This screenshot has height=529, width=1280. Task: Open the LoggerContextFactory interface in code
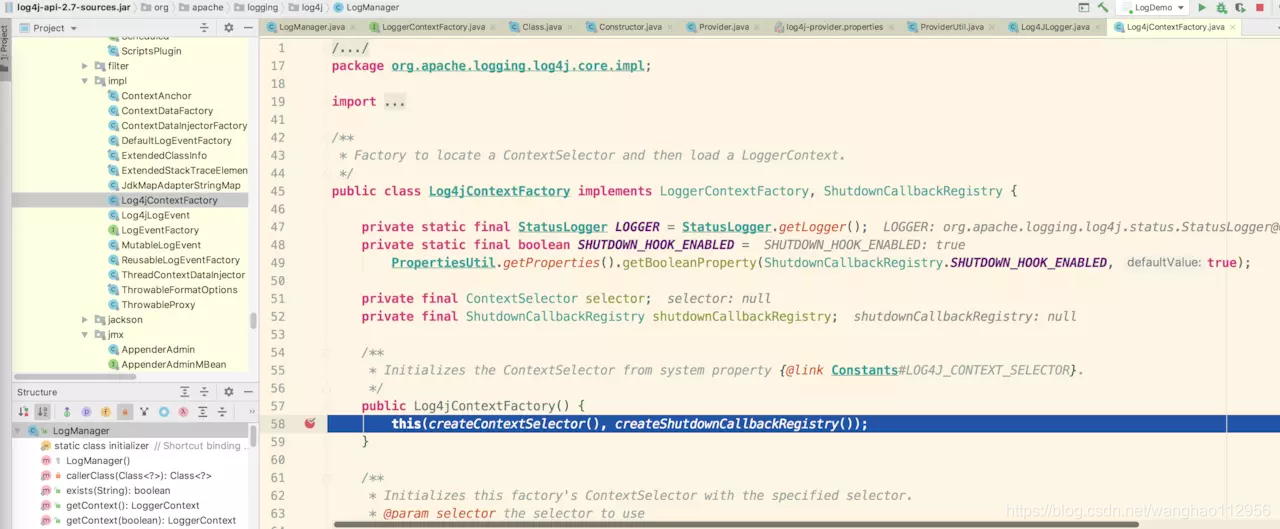(x=734, y=191)
